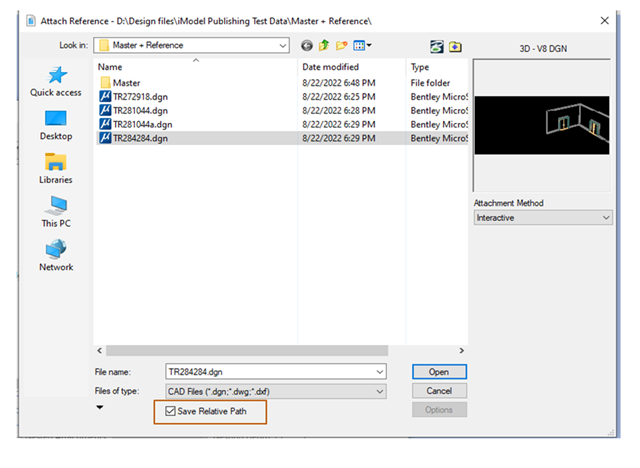The image size is (640, 468).
Task: Open the View menu grid icon
Action: click(x=362, y=45)
